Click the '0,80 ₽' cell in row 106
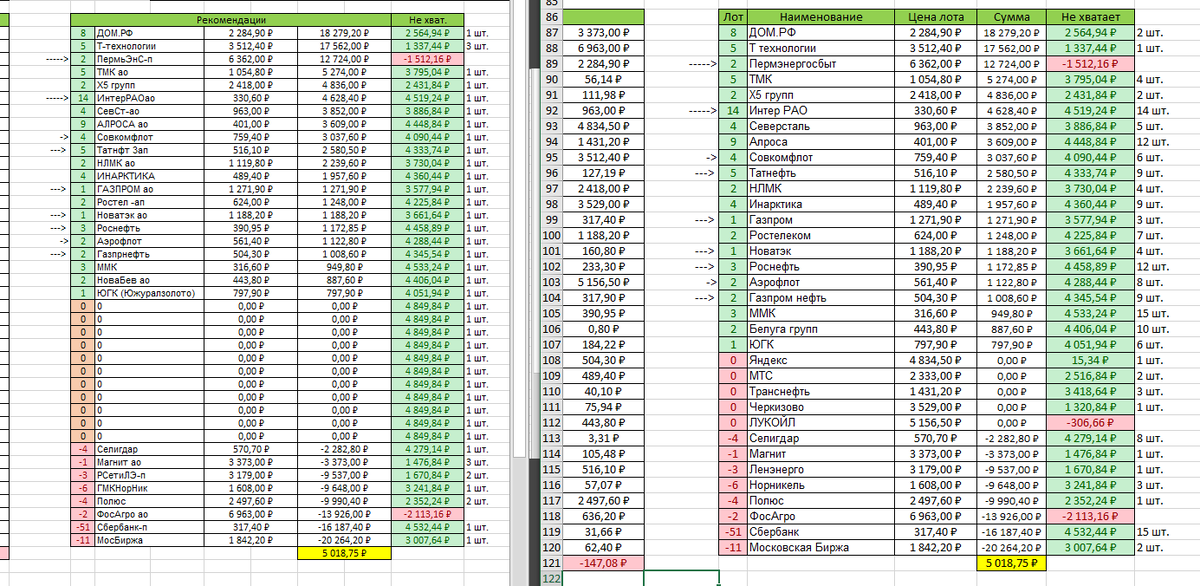This screenshot has width=1200, height=586. 603,328
